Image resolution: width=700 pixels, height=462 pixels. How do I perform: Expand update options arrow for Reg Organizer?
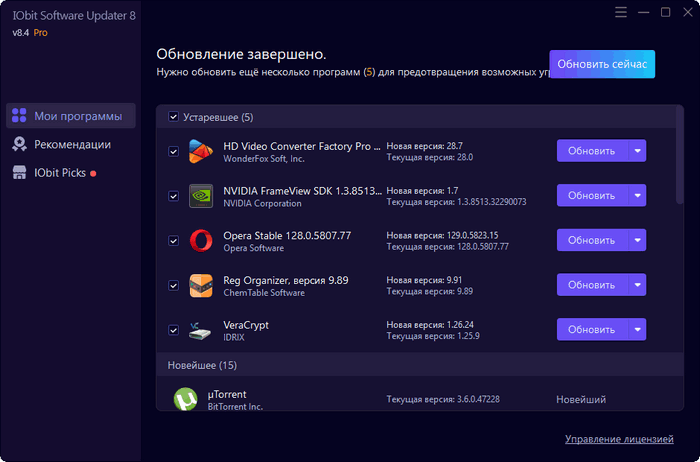pyautogui.click(x=638, y=285)
